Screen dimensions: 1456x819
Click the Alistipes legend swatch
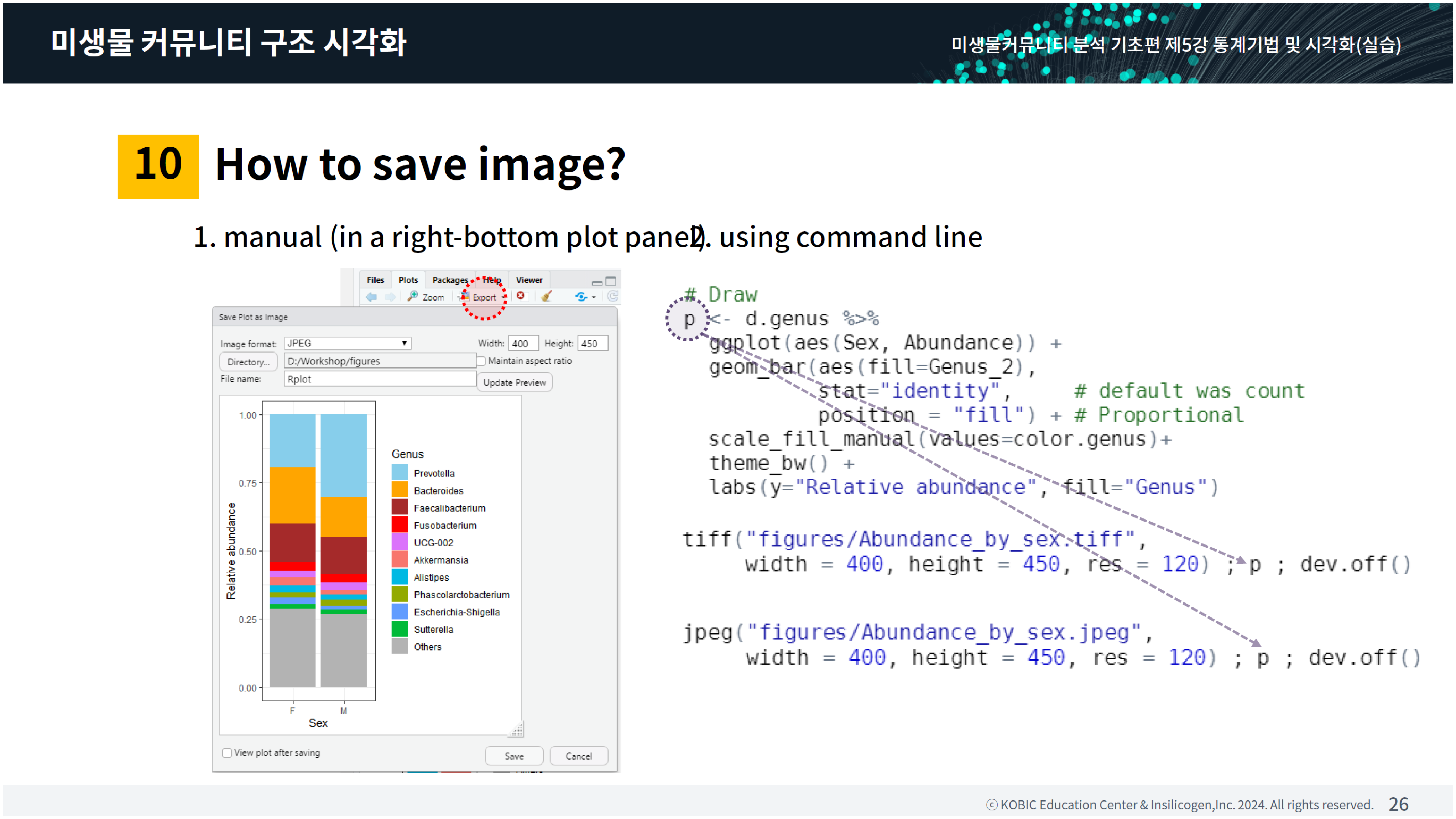pos(400,577)
